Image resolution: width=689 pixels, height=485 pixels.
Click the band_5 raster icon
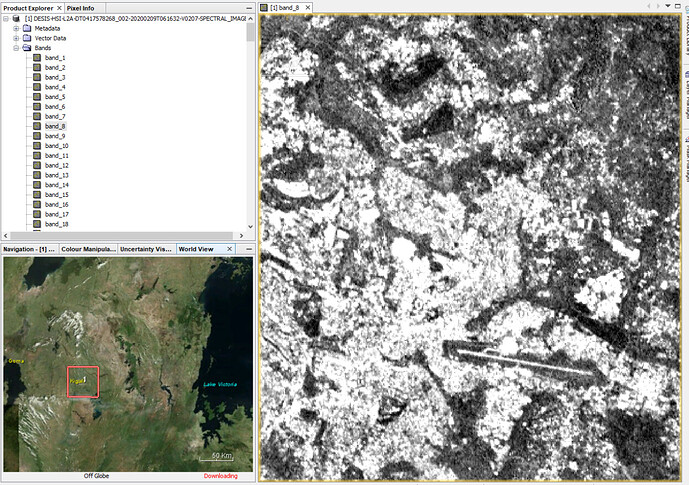(37, 97)
